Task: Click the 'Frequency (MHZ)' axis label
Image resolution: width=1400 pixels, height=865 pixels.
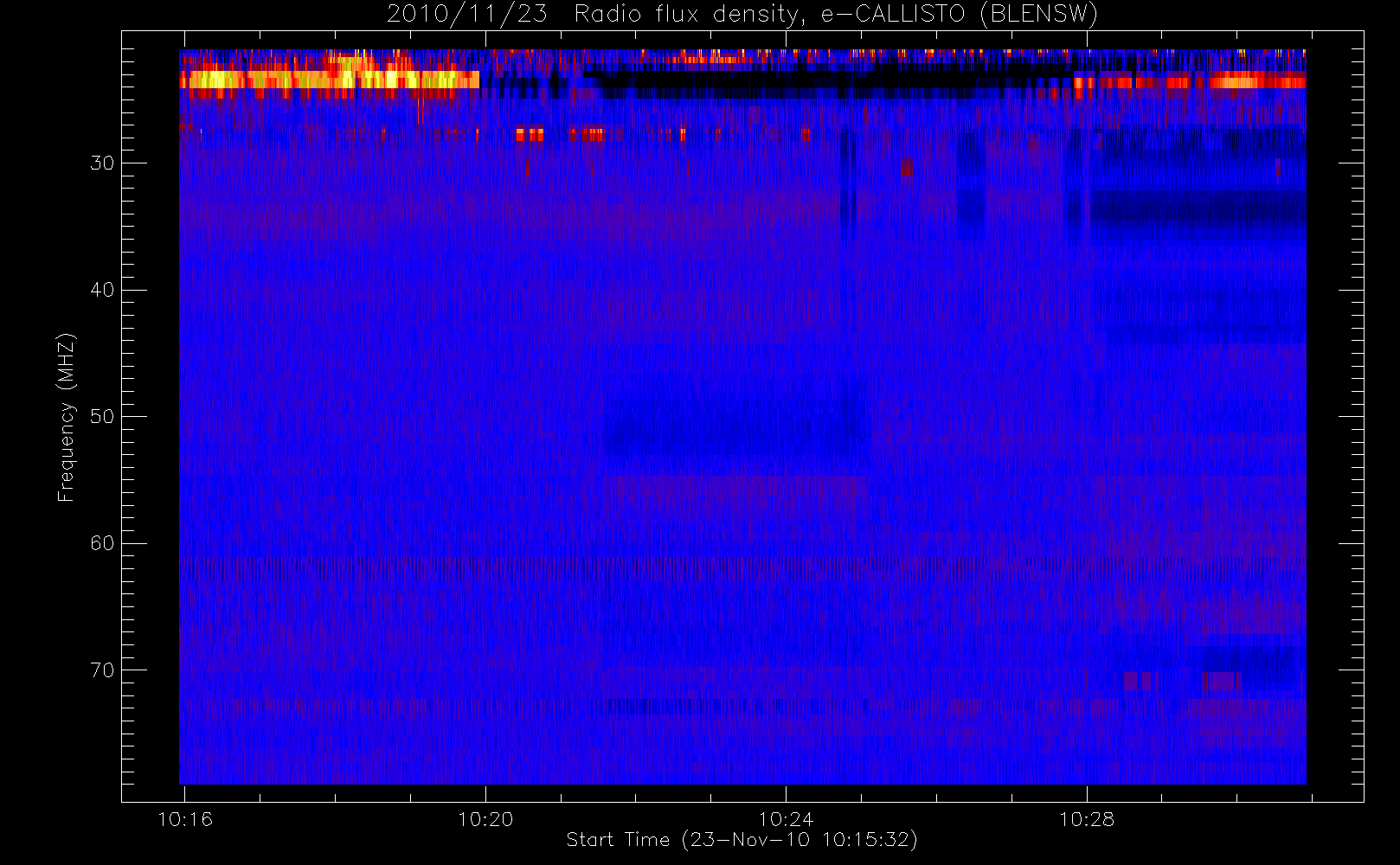Action: click(66, 417)
